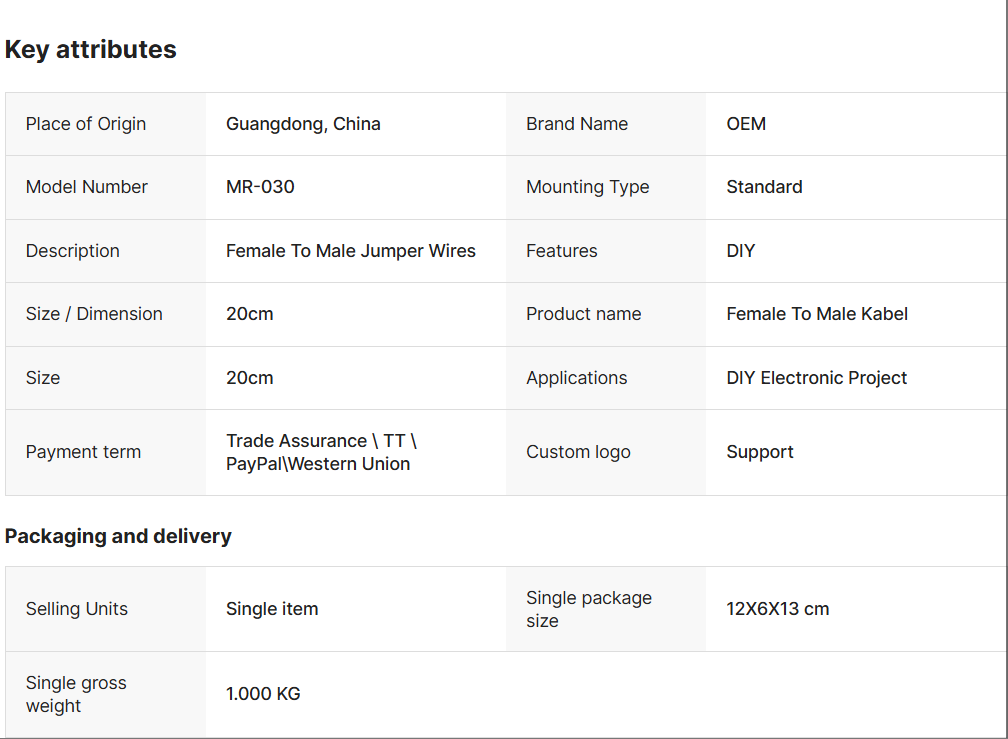Screen dimensions: 1008x739
Task: Click the DIY Electronic Project value
Action: (x=817, y=378)
